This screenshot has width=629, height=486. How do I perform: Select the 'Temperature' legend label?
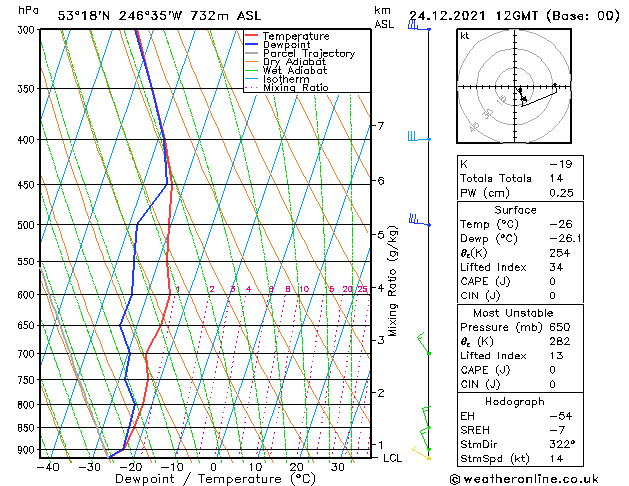[x=296, y=36]
